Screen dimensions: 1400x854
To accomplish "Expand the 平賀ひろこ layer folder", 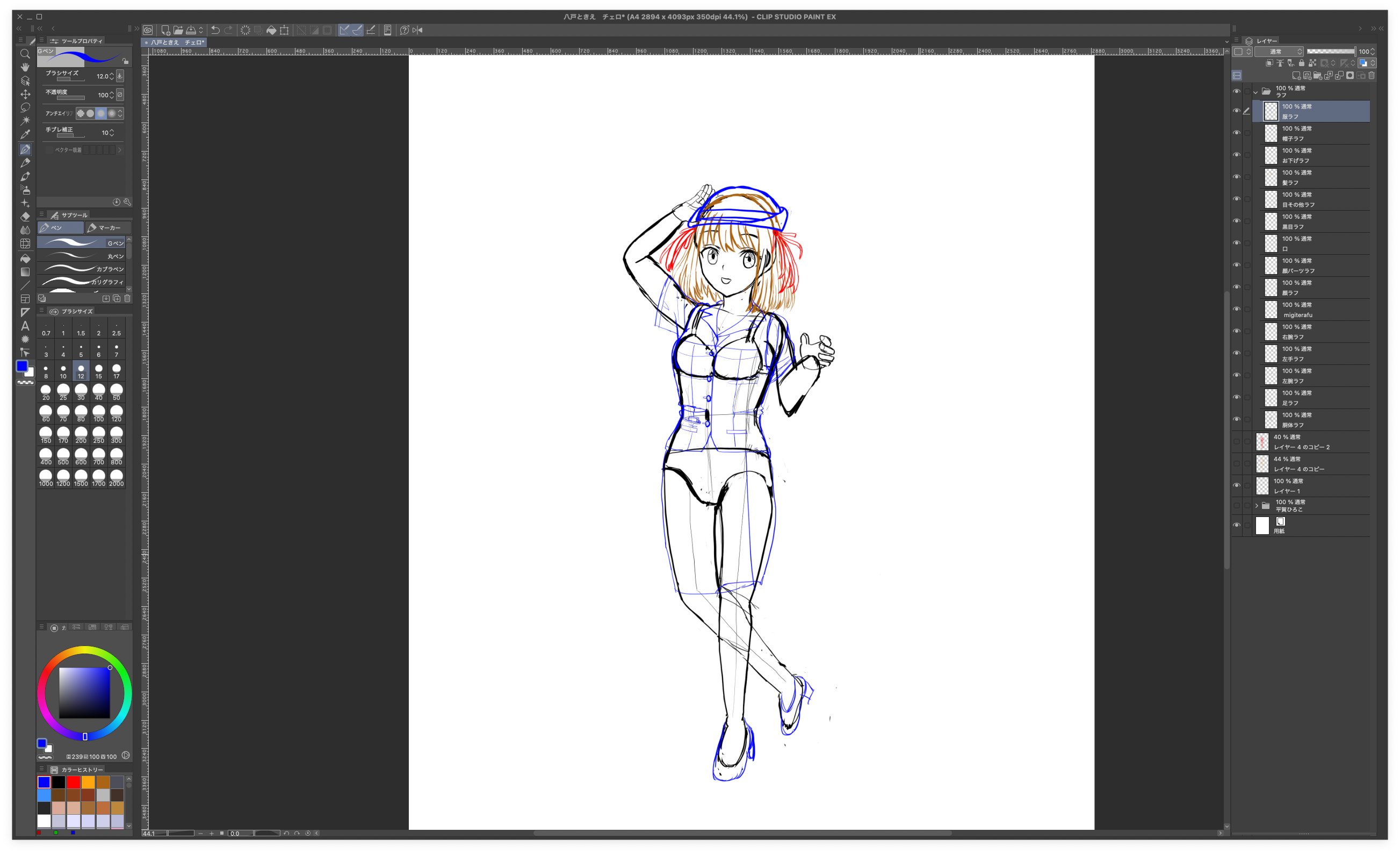I will [x=1257, y=505].
